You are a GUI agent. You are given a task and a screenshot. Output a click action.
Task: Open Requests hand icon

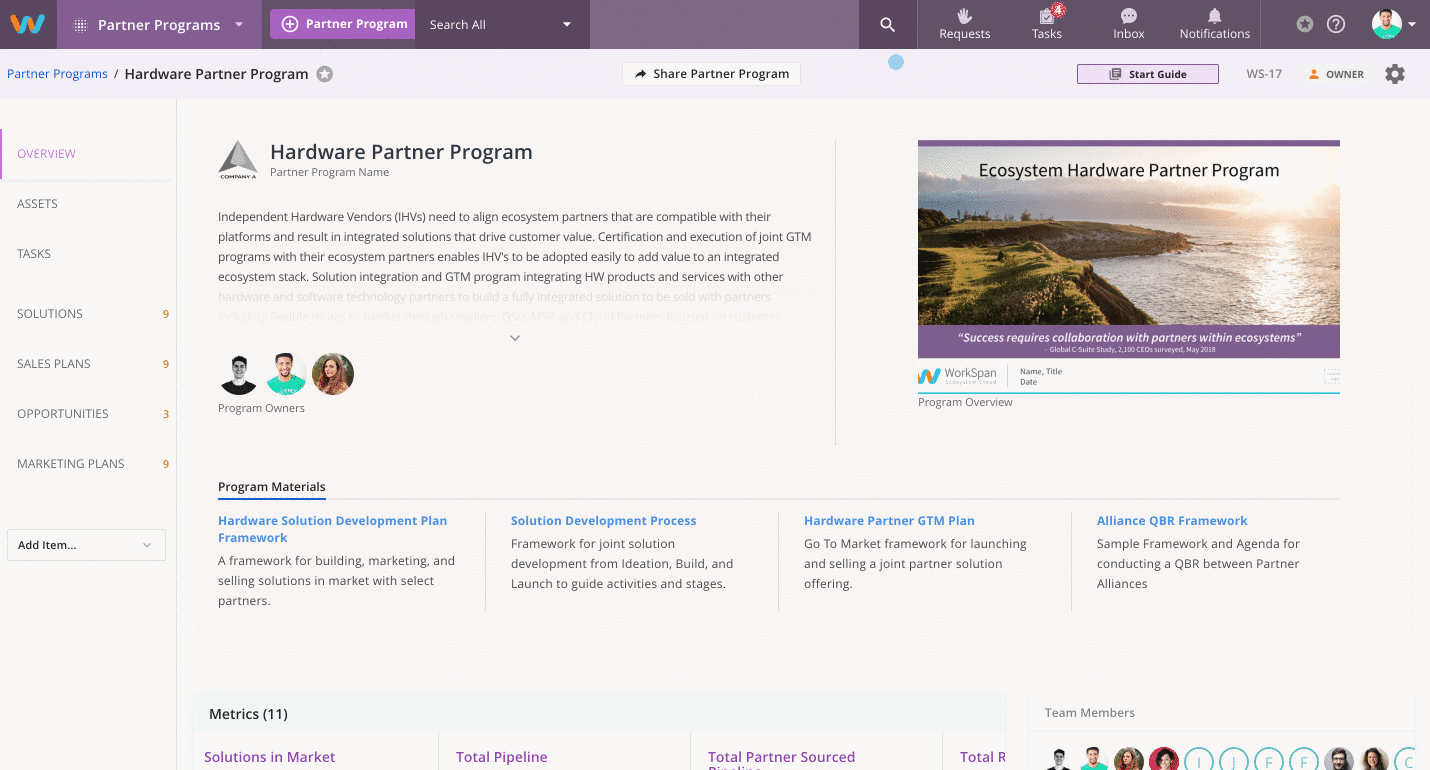[965, 24]
